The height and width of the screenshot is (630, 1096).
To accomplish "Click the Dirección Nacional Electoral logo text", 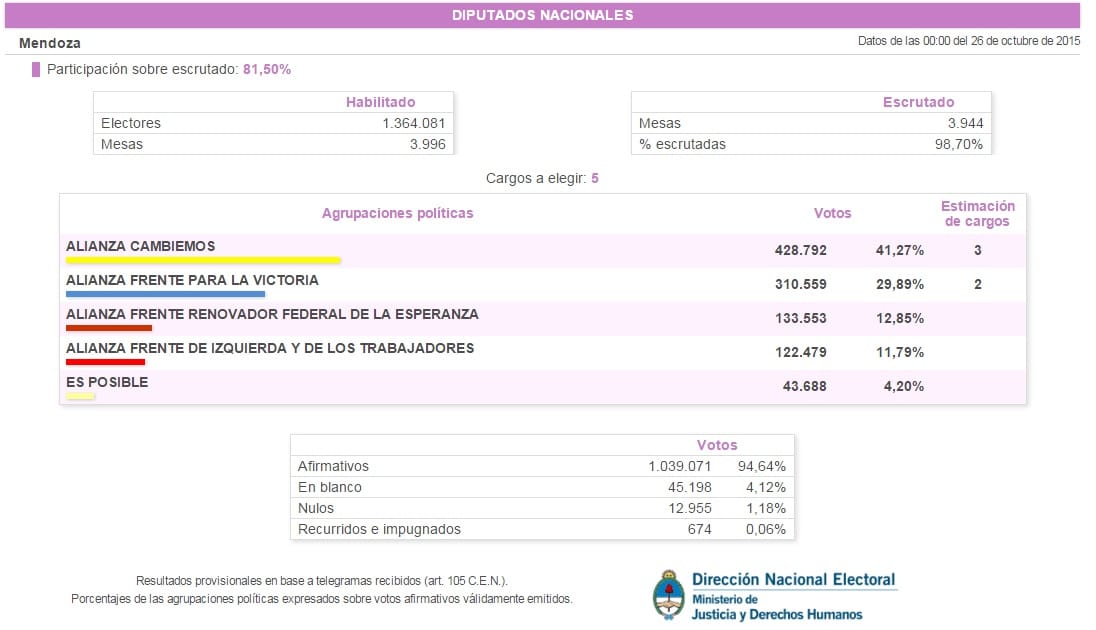I will point(793,579).
